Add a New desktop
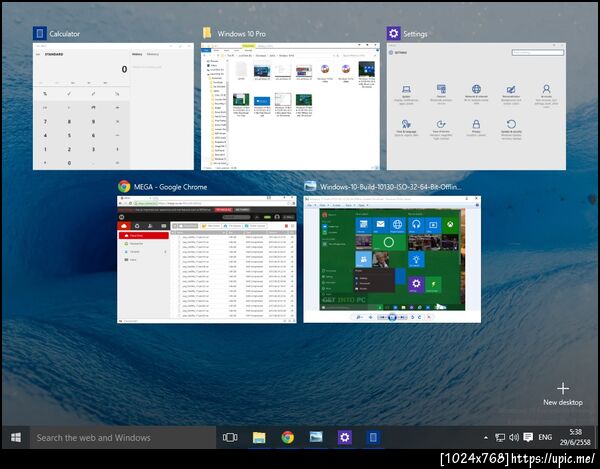This screenshot has height=469, width=600. [x=563, y=394]
